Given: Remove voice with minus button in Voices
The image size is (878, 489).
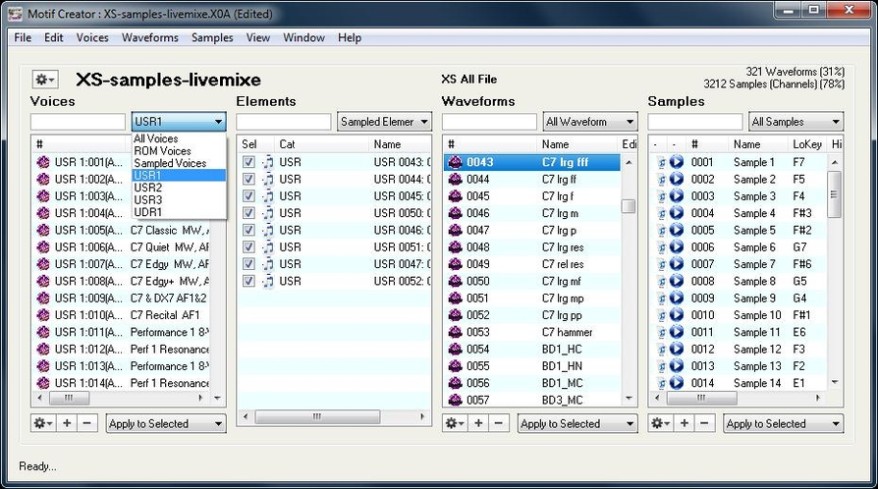Looking at the screenshot, I should (87, 423).
